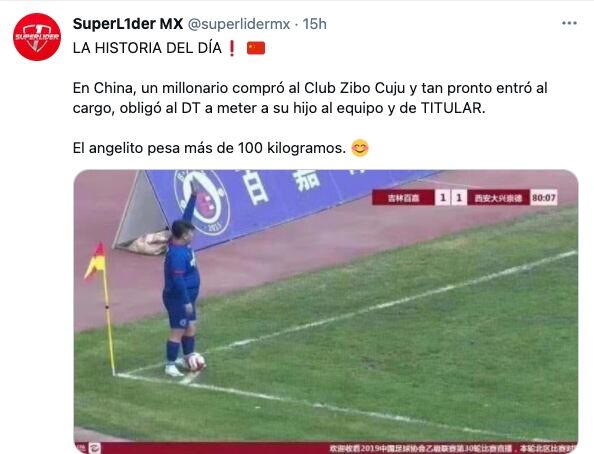This screenshot has height=454, width=594.
Task: Click the broadcaster logo in the ticker bar
Action: (95, 448)
